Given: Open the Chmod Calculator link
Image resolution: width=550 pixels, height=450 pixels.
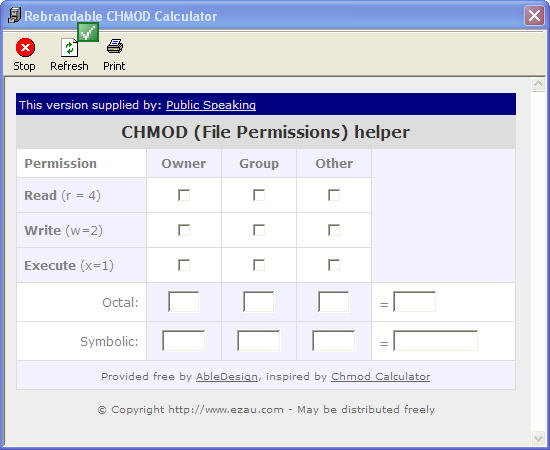Looking at the screenshot, I should point(381,377).
